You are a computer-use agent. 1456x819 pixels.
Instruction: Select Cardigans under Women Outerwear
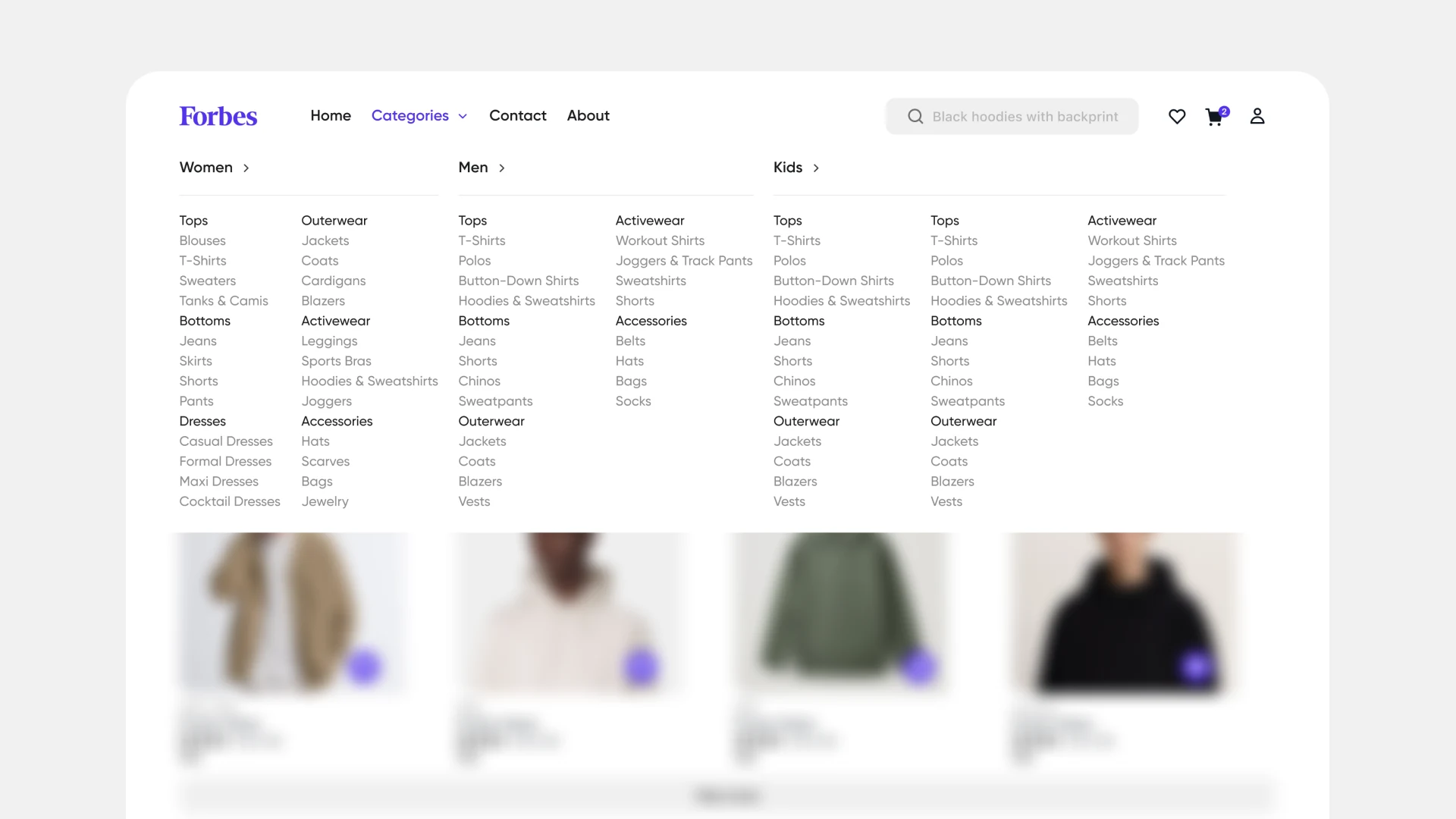pos(334,281)
